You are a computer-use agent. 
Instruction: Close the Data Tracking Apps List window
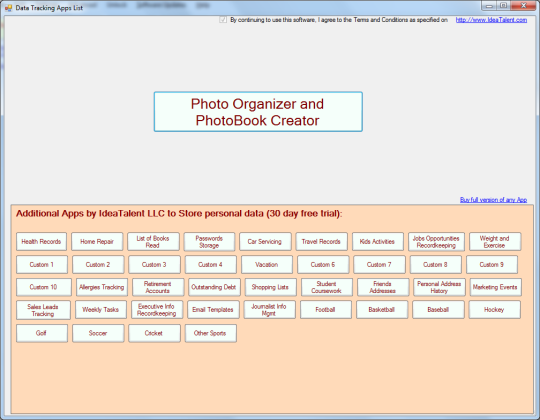coord(523,6)
